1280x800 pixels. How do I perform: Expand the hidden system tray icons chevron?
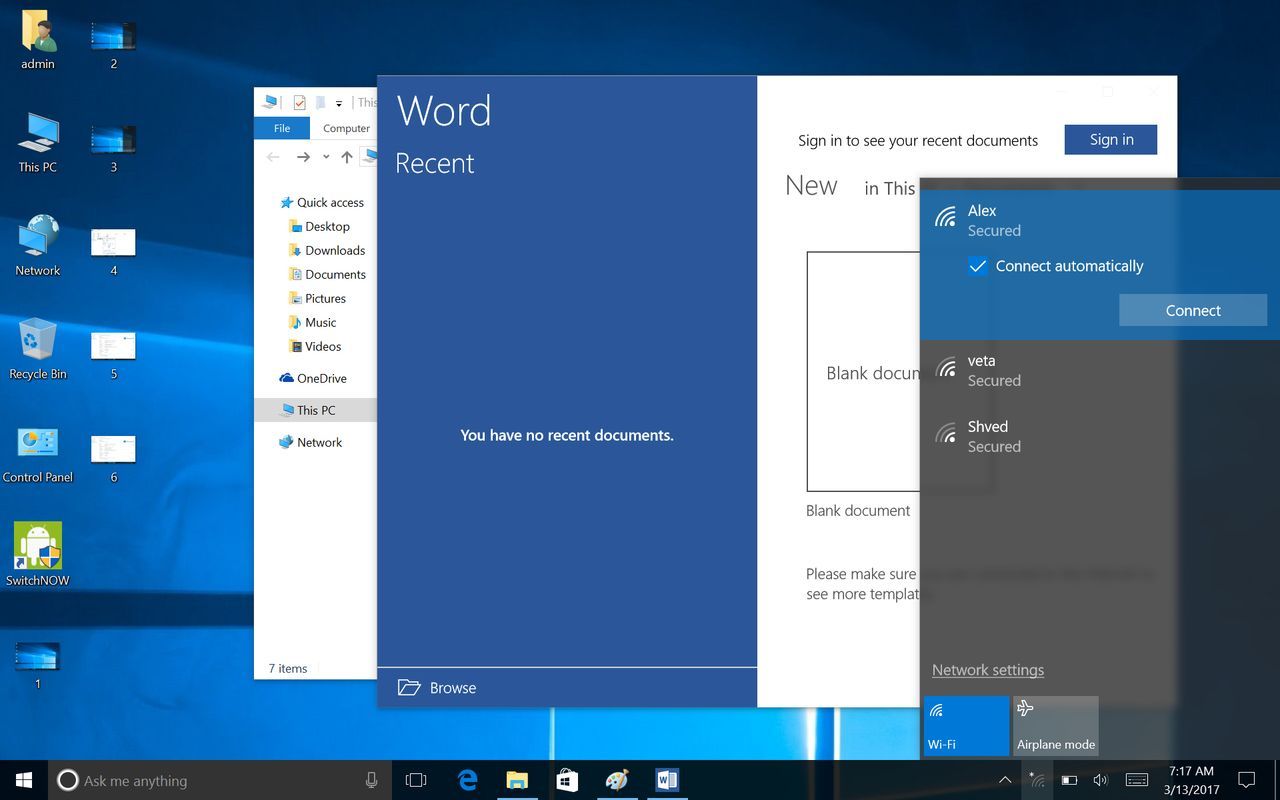coord(1005,780)
